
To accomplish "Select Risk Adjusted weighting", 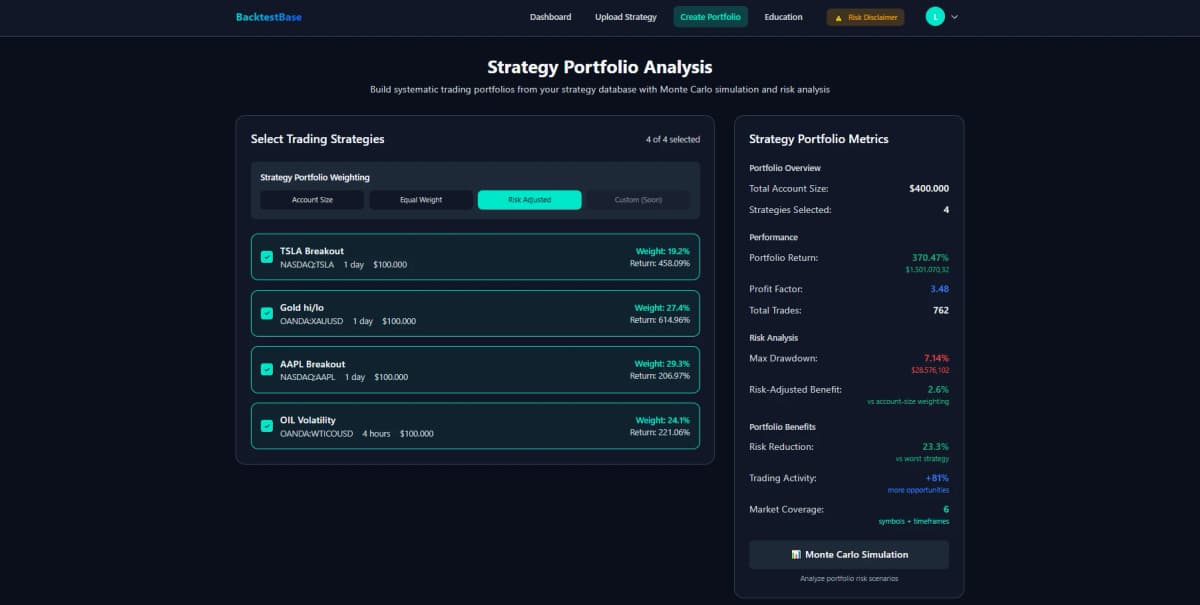I will [529, 199].
